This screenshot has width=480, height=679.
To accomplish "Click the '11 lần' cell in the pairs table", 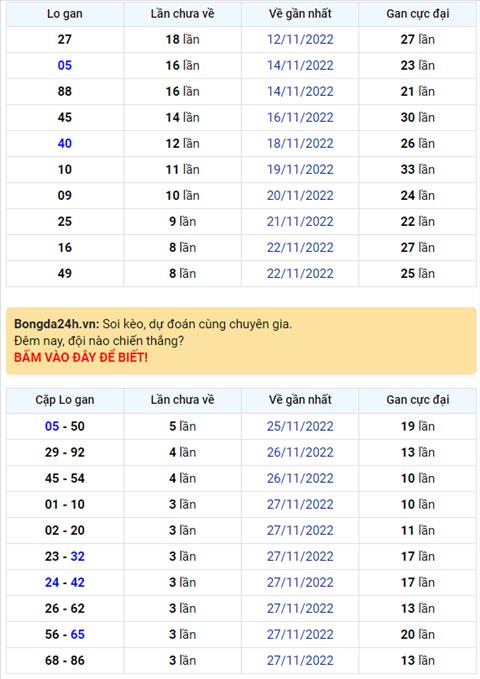I will click(418, 530).
